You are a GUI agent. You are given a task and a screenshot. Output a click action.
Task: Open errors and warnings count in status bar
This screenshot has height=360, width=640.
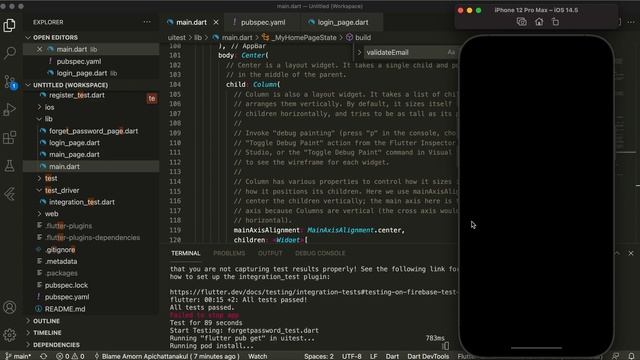70,356
